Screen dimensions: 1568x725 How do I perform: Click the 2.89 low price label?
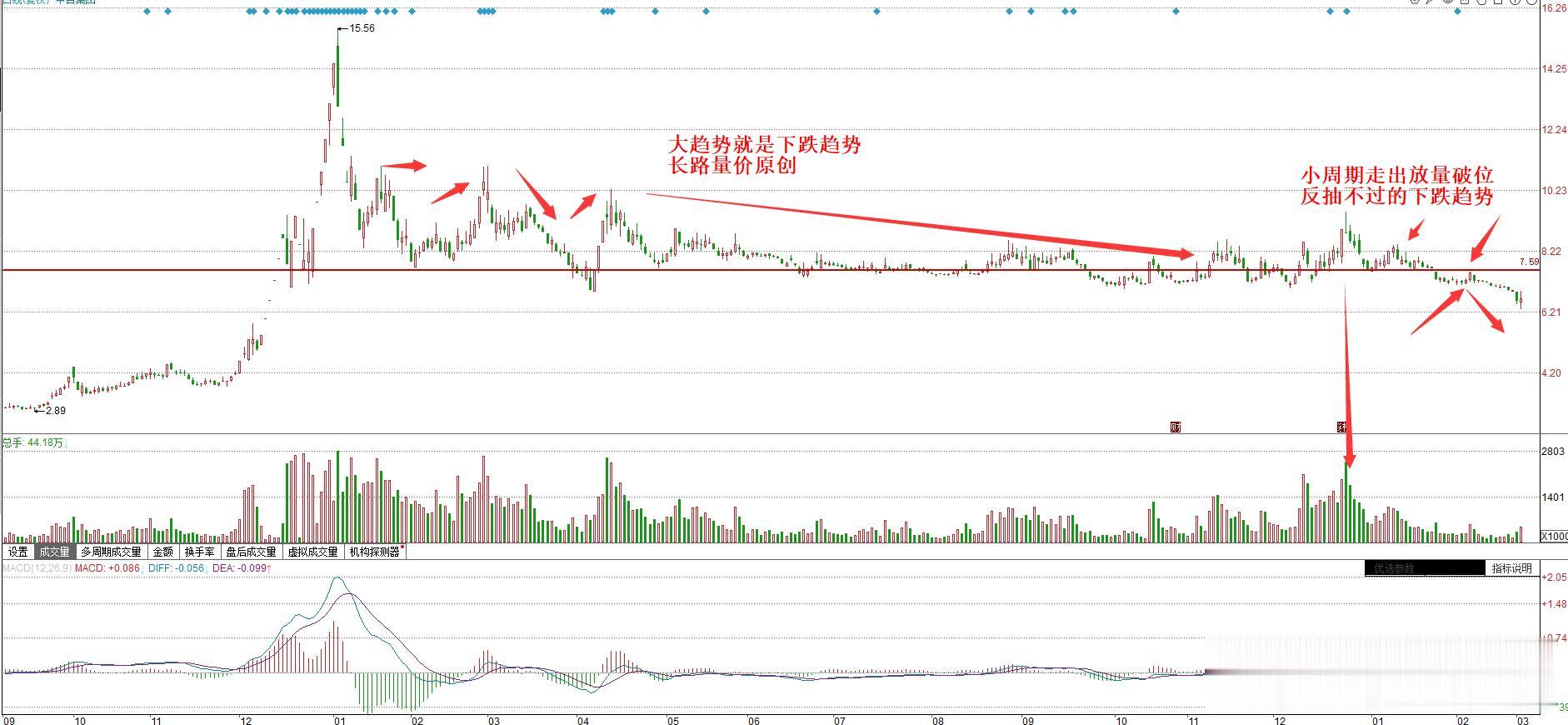(x=56, y=411)
